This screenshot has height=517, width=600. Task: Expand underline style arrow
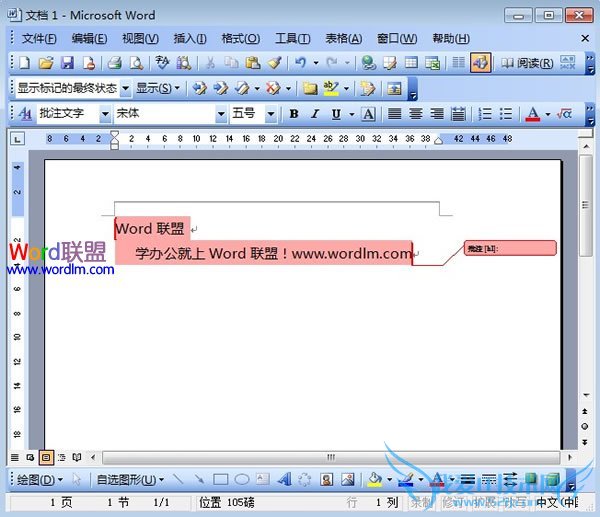click(352, 114)
